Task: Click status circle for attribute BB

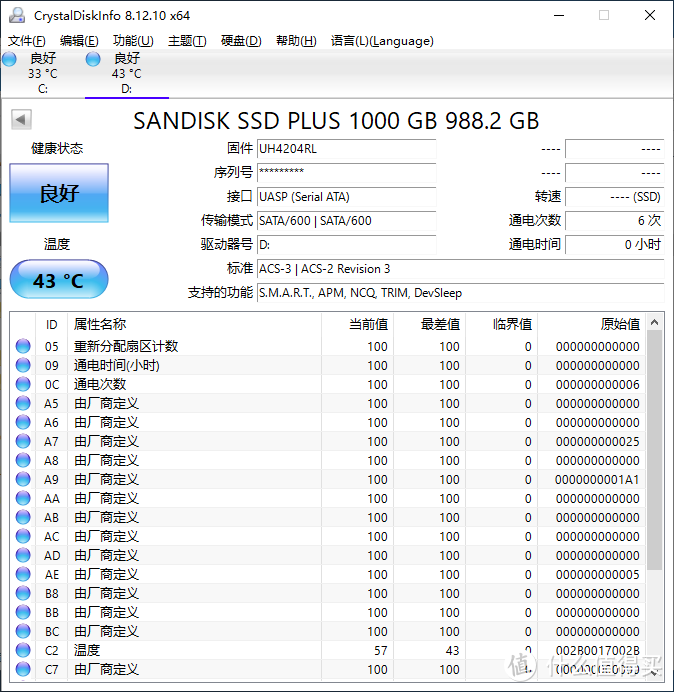Action: [23, 612]
